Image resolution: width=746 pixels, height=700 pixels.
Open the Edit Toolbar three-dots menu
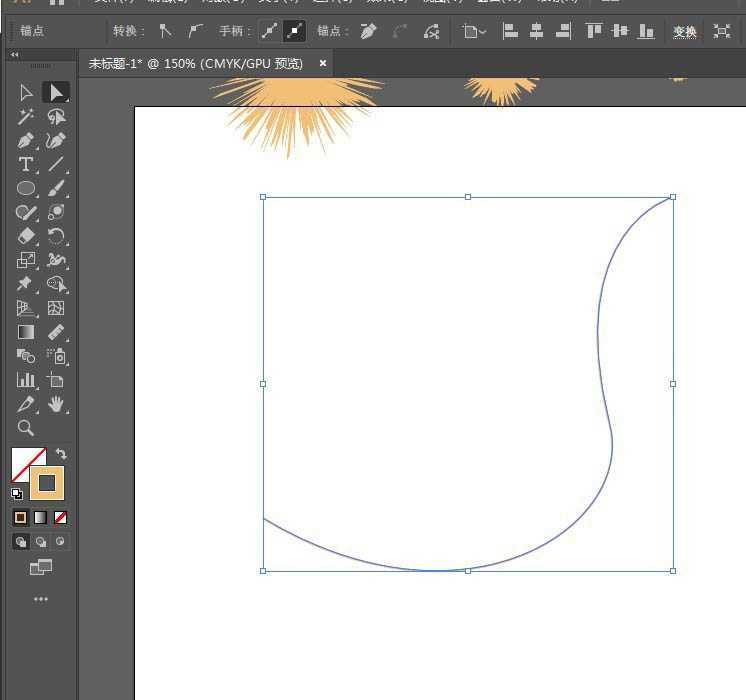pos(41,600)
